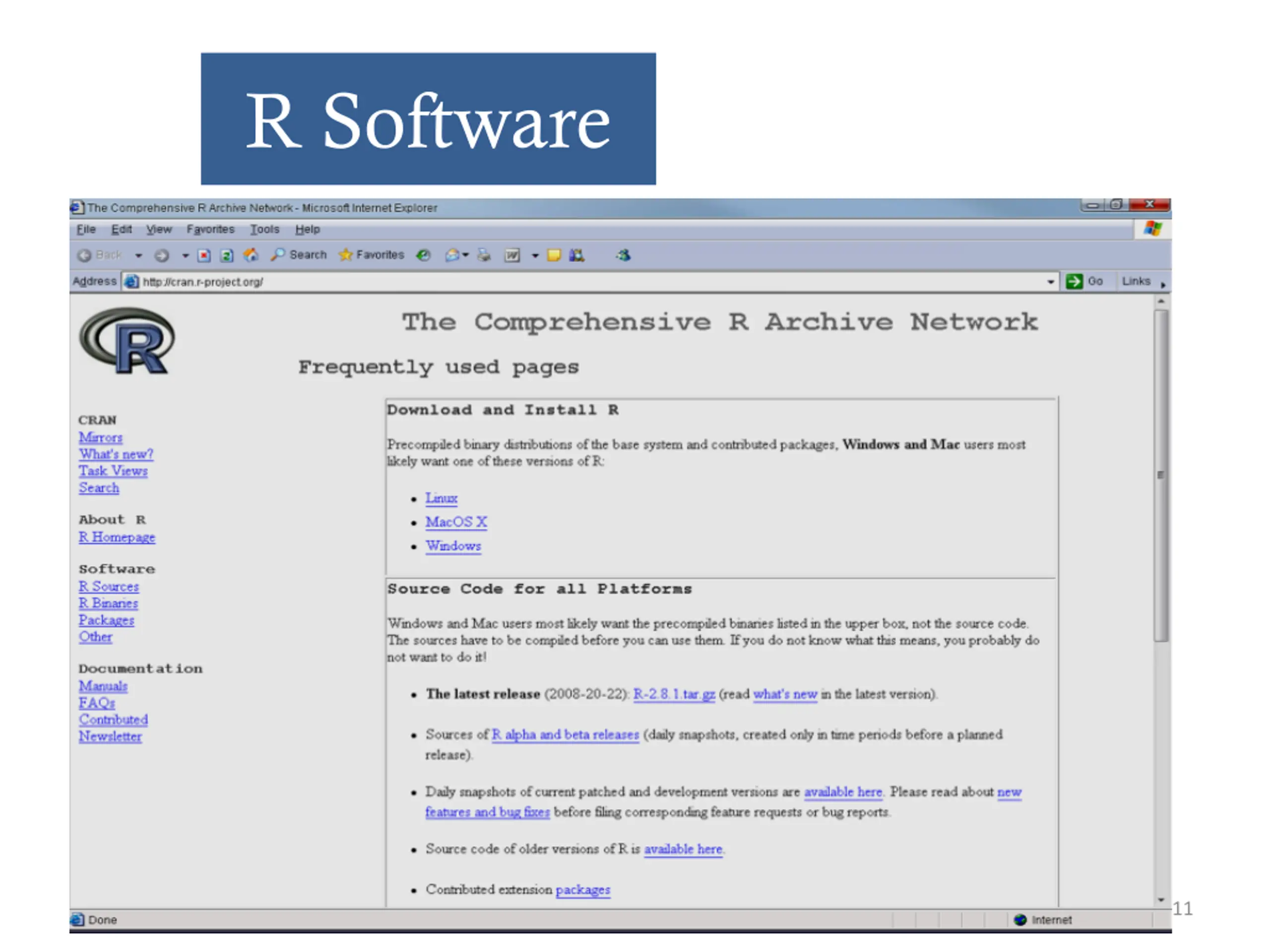Open the Edit menu
Screen dimensions: 1270x952
121,229
